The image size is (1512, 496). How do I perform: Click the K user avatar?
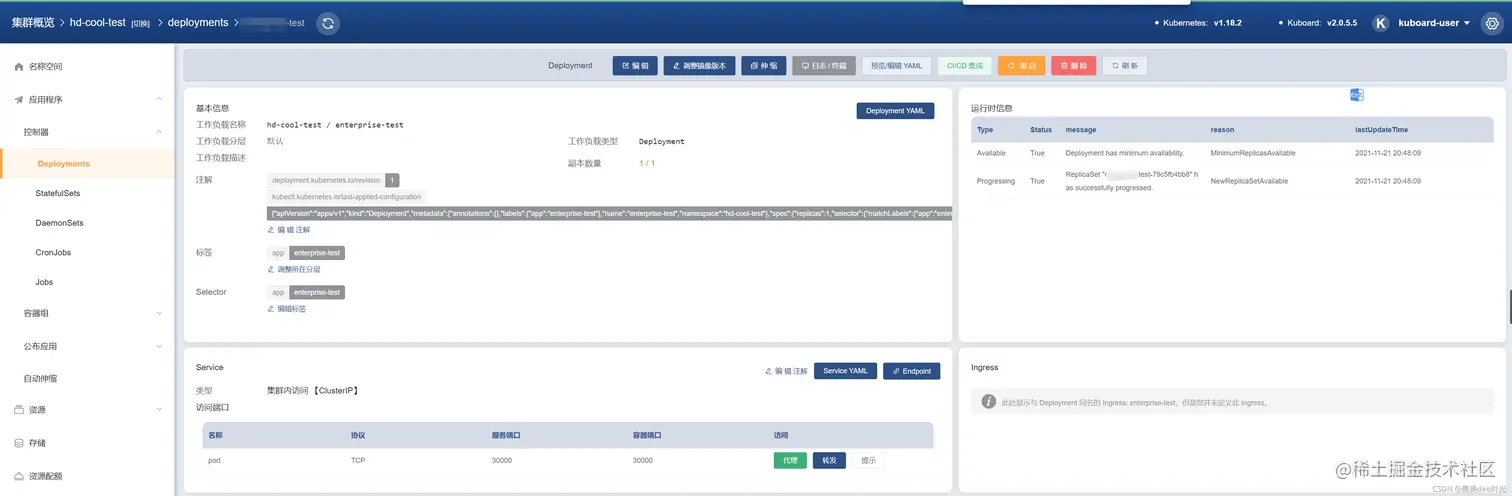pos(1380,23)
